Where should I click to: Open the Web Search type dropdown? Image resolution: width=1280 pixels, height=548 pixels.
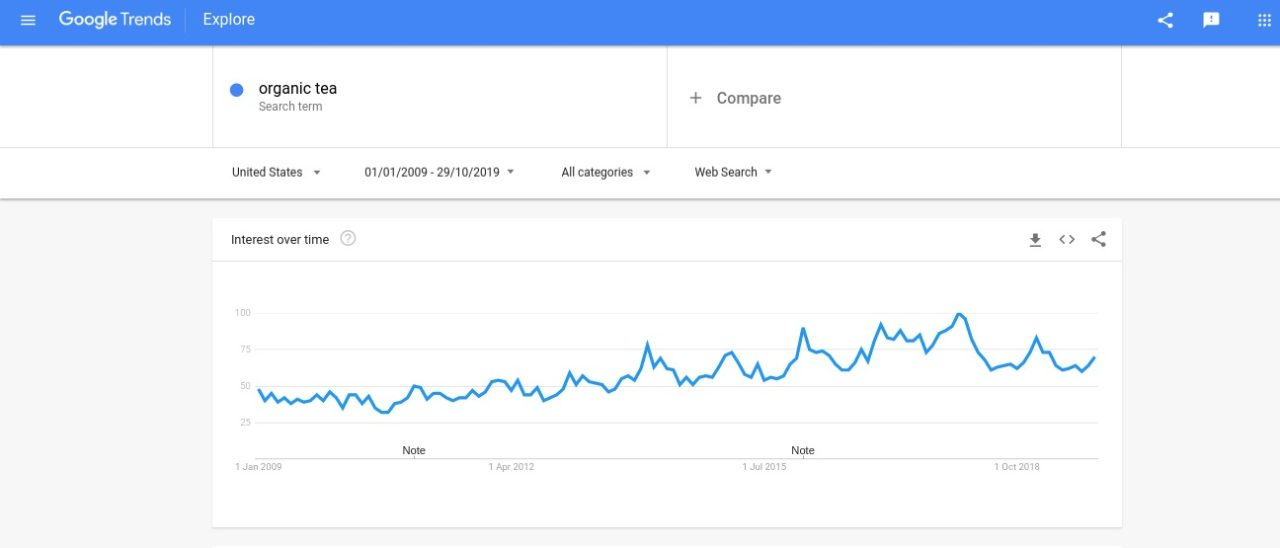click(x=734, y=172)
